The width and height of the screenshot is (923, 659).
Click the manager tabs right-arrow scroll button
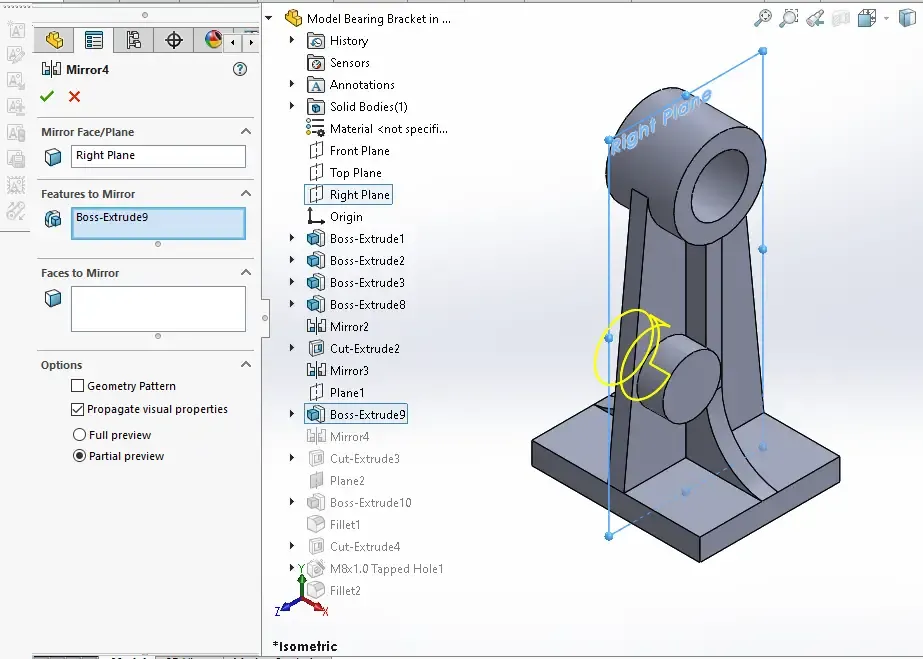[251, 42]
